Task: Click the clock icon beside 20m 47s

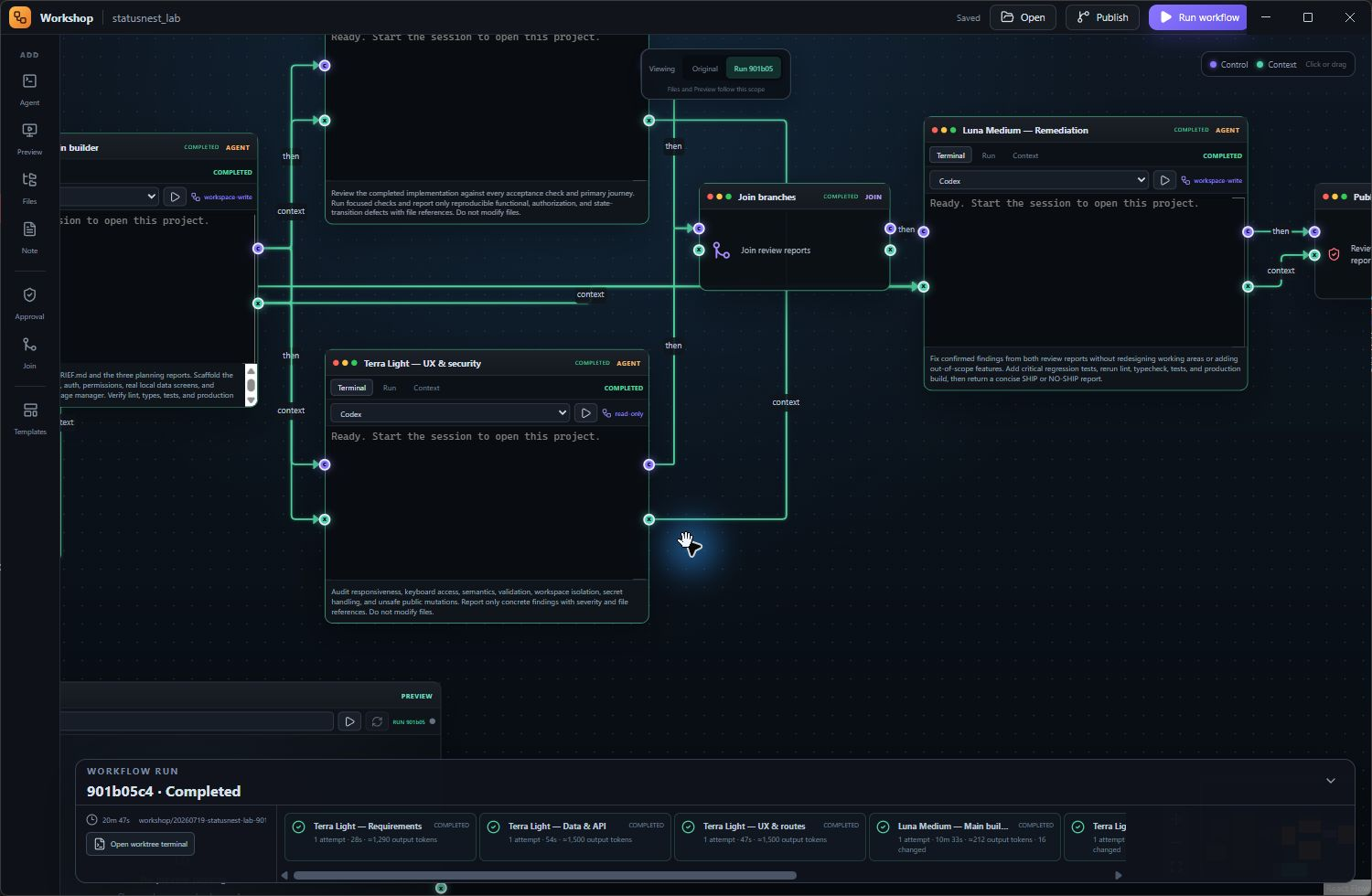Action: point(92,820)
